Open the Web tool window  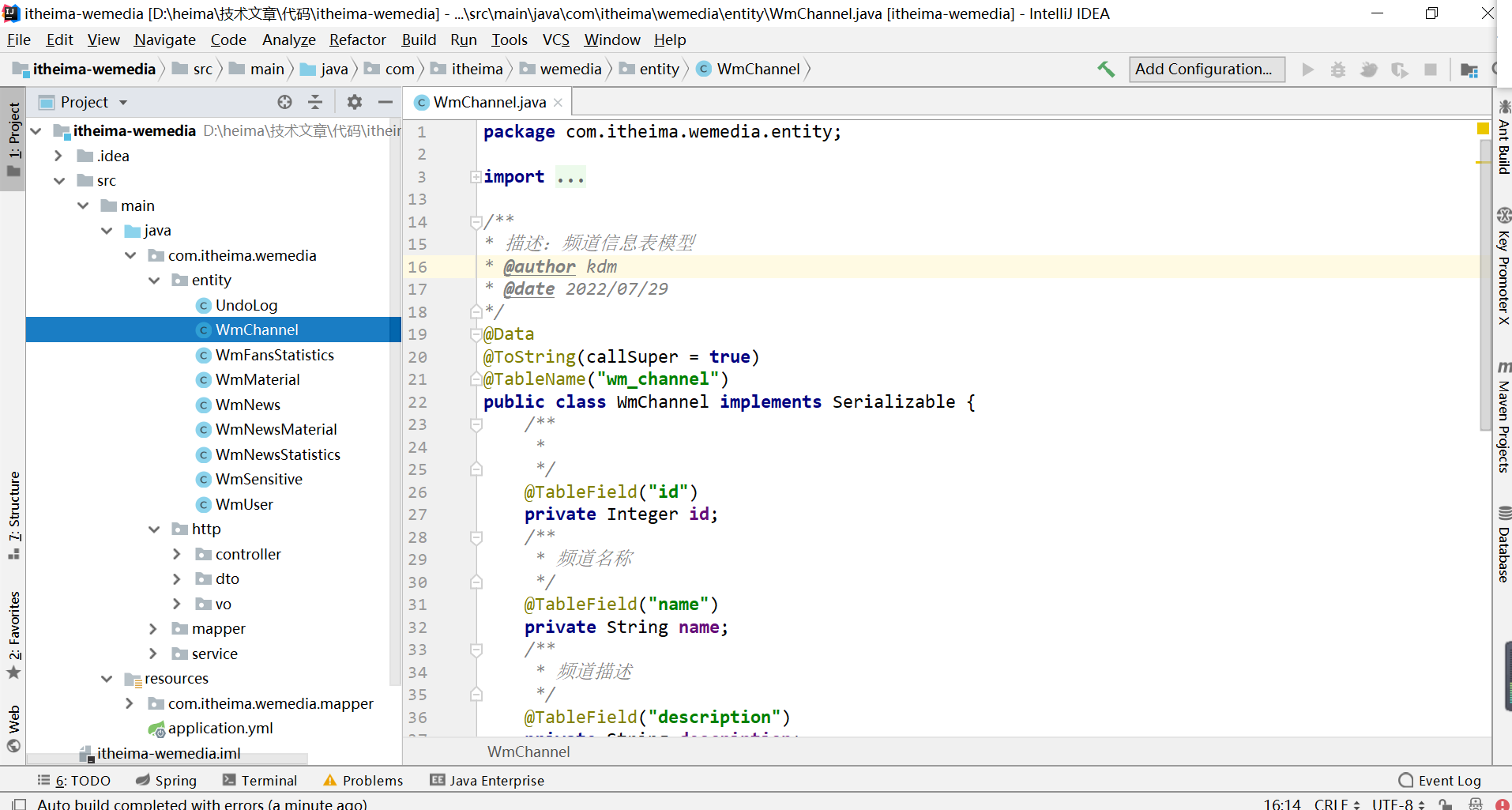13,729
